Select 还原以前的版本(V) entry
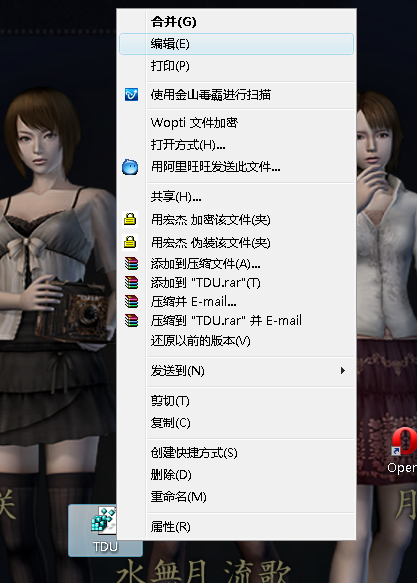417x583 pixels. (x=236, y=340)
